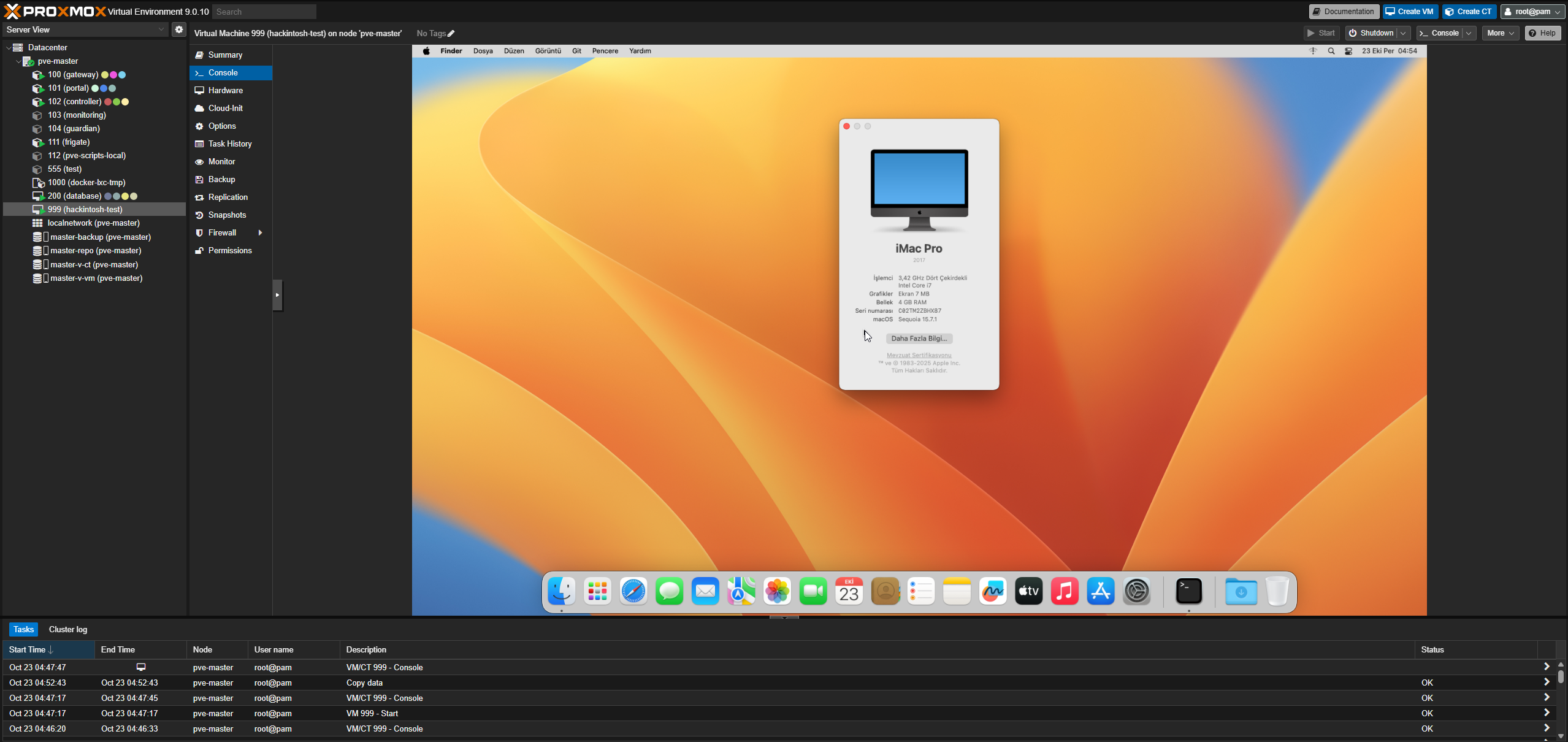The height and width of the screenshot is (742, 1568).
Task: Go to the Hardware tab
Action: (231, 91)
